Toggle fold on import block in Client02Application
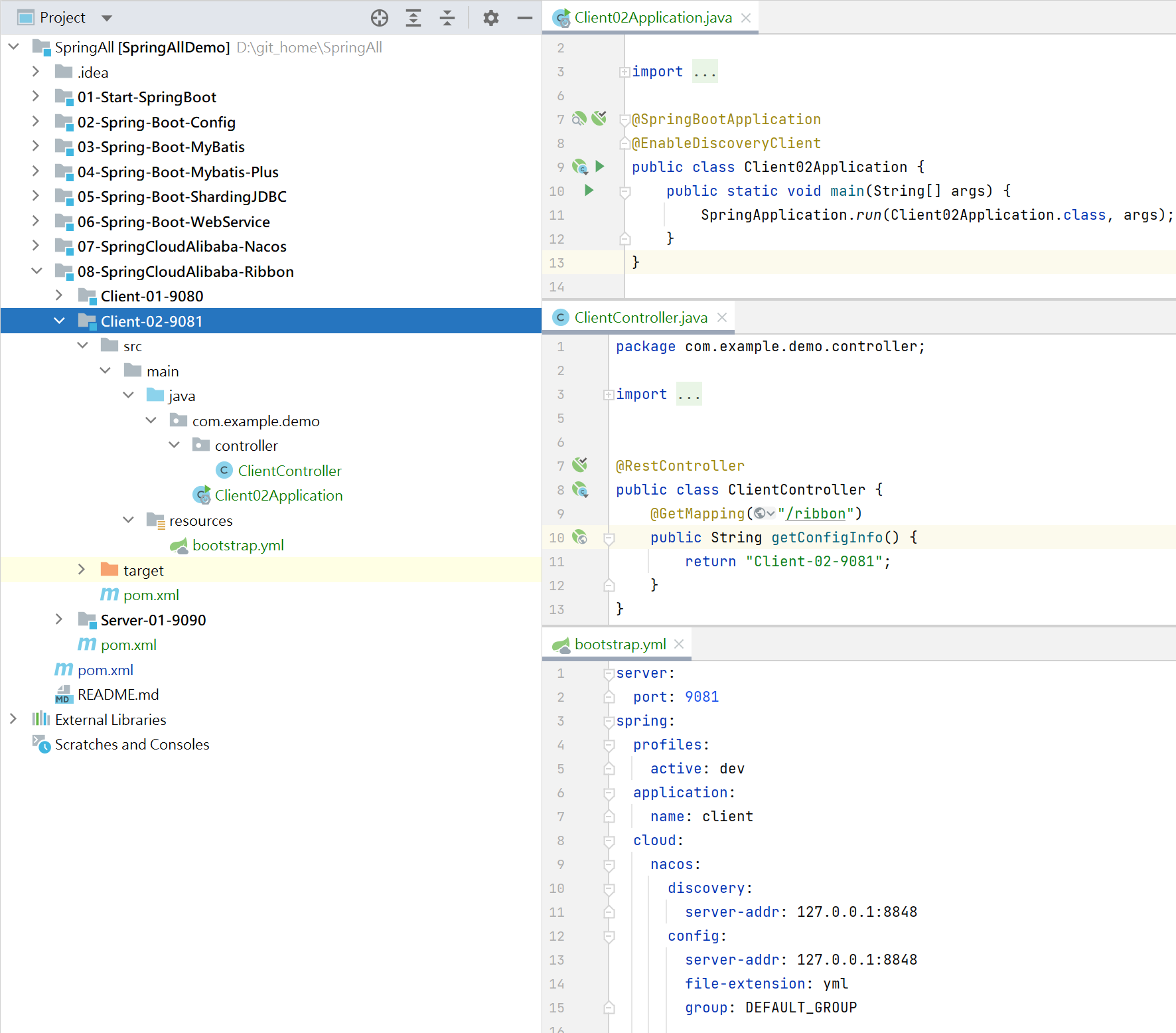1176x1033 pixels. (x=625, y=72)
